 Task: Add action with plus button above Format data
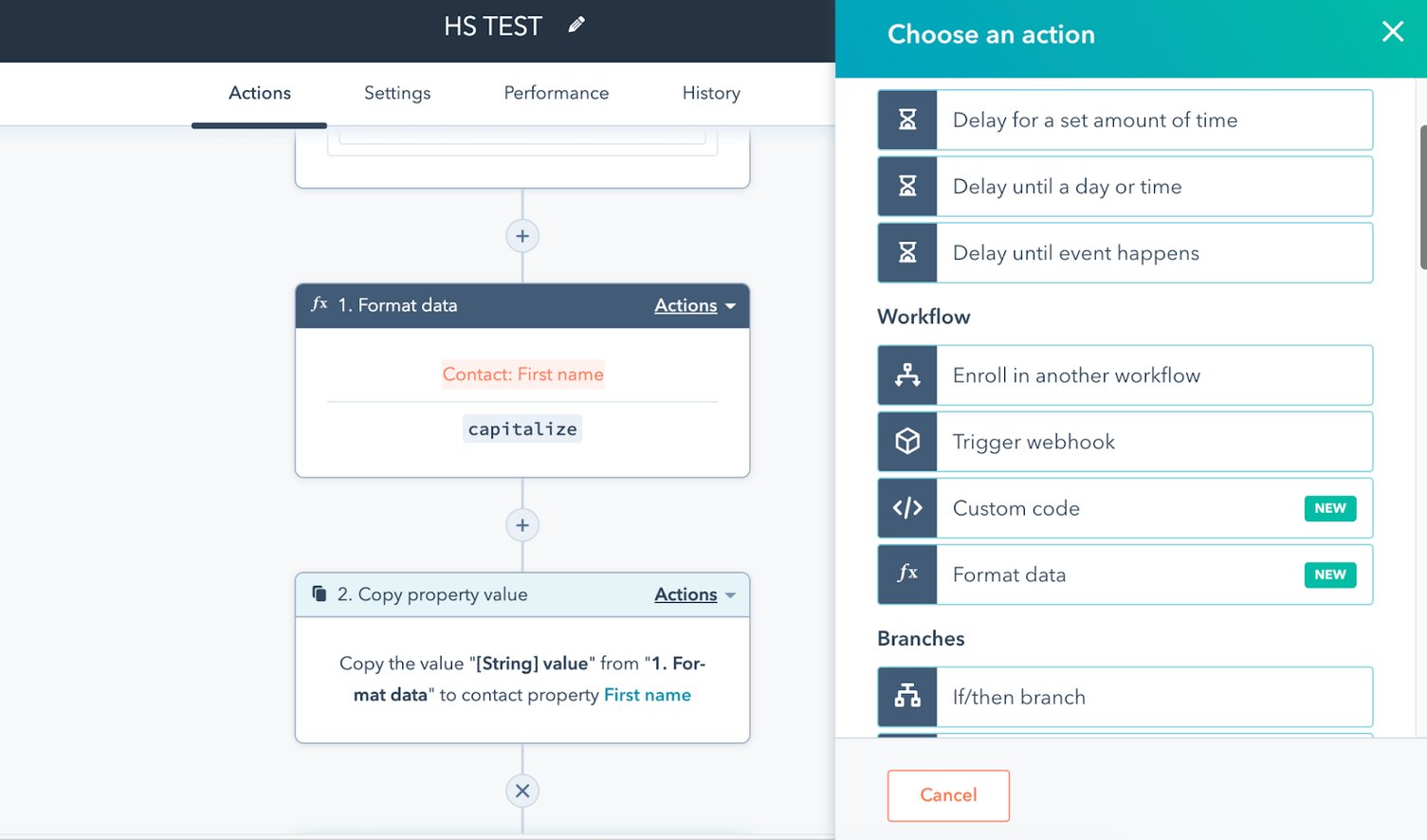click(522, 236)
